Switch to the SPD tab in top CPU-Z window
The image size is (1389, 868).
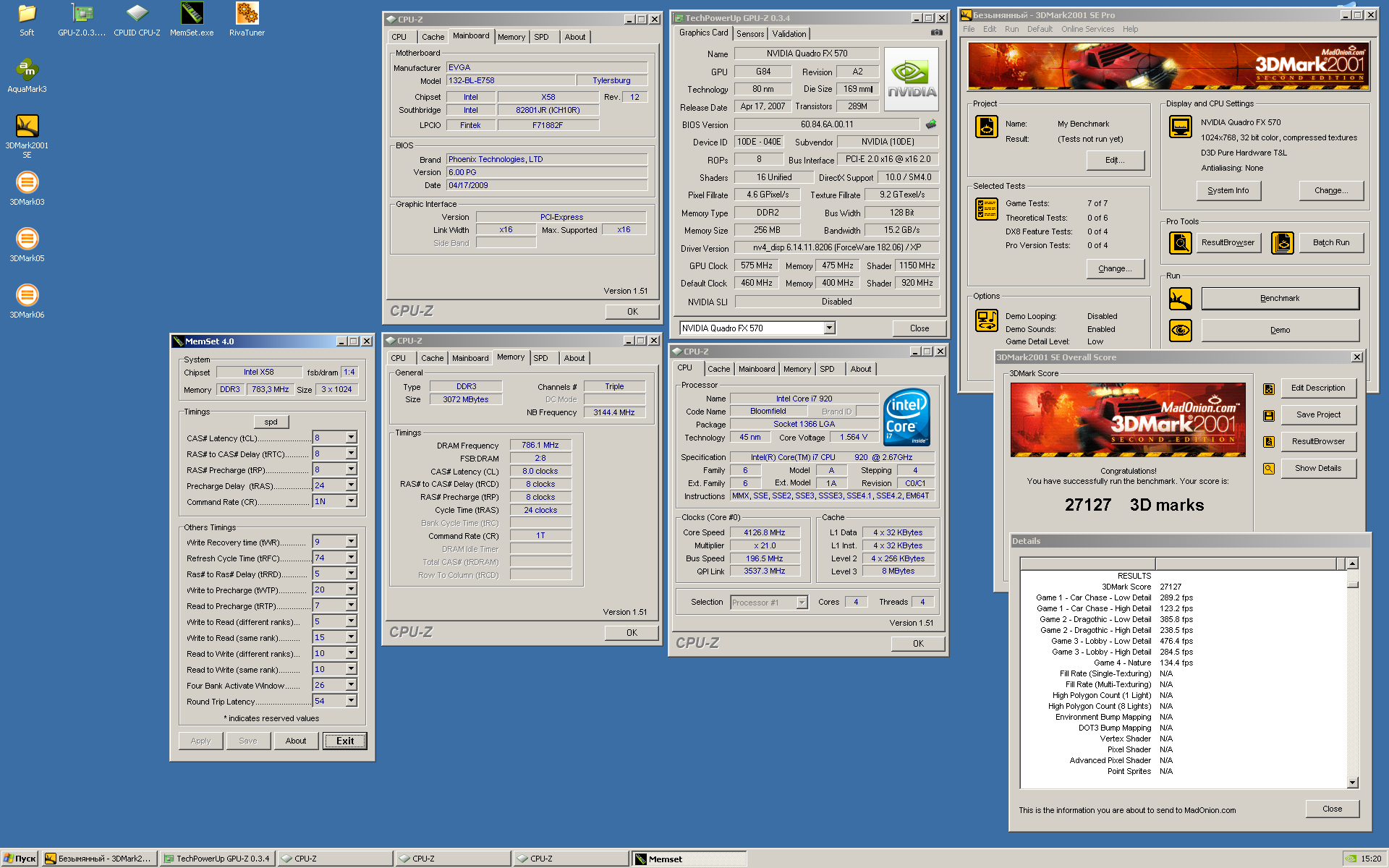(542, 37)
